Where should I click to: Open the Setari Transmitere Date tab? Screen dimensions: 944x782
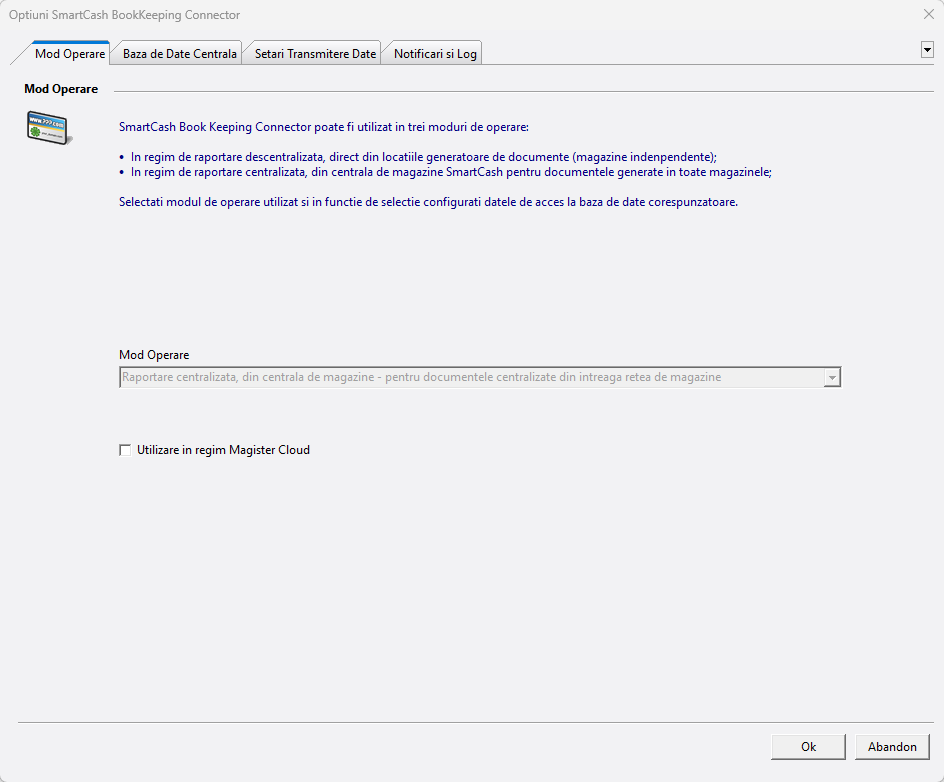315,54
